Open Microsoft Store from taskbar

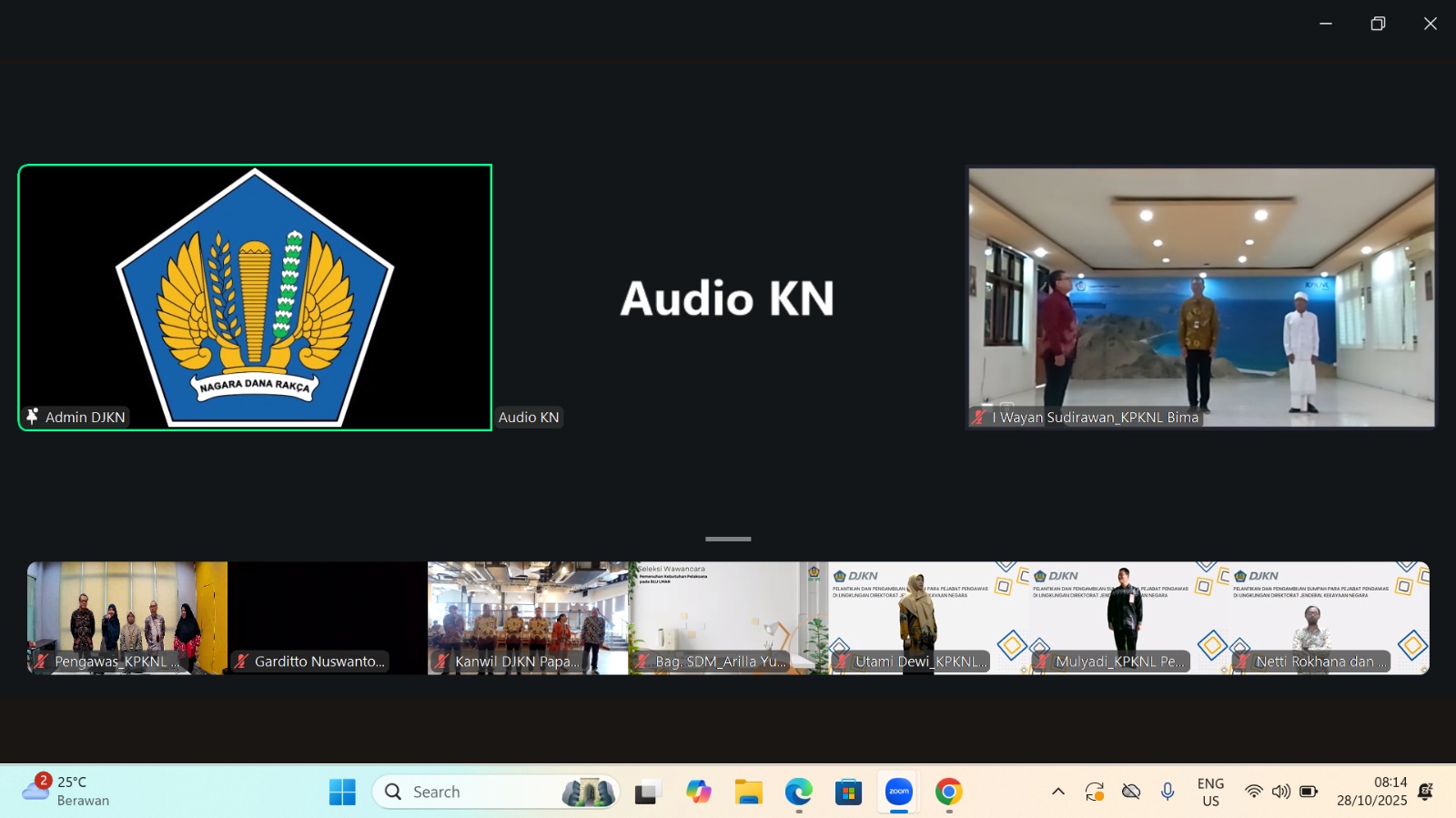pos(848,792)
